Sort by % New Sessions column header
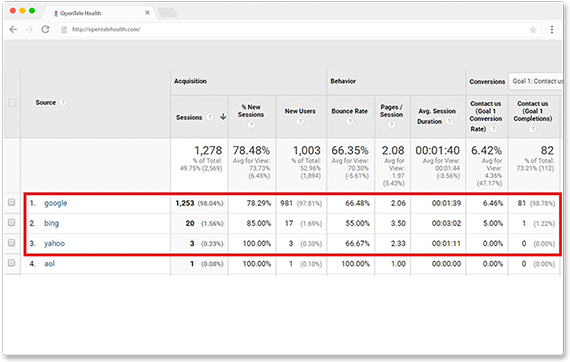The image size is (570, 362). [x=251, y=111]
